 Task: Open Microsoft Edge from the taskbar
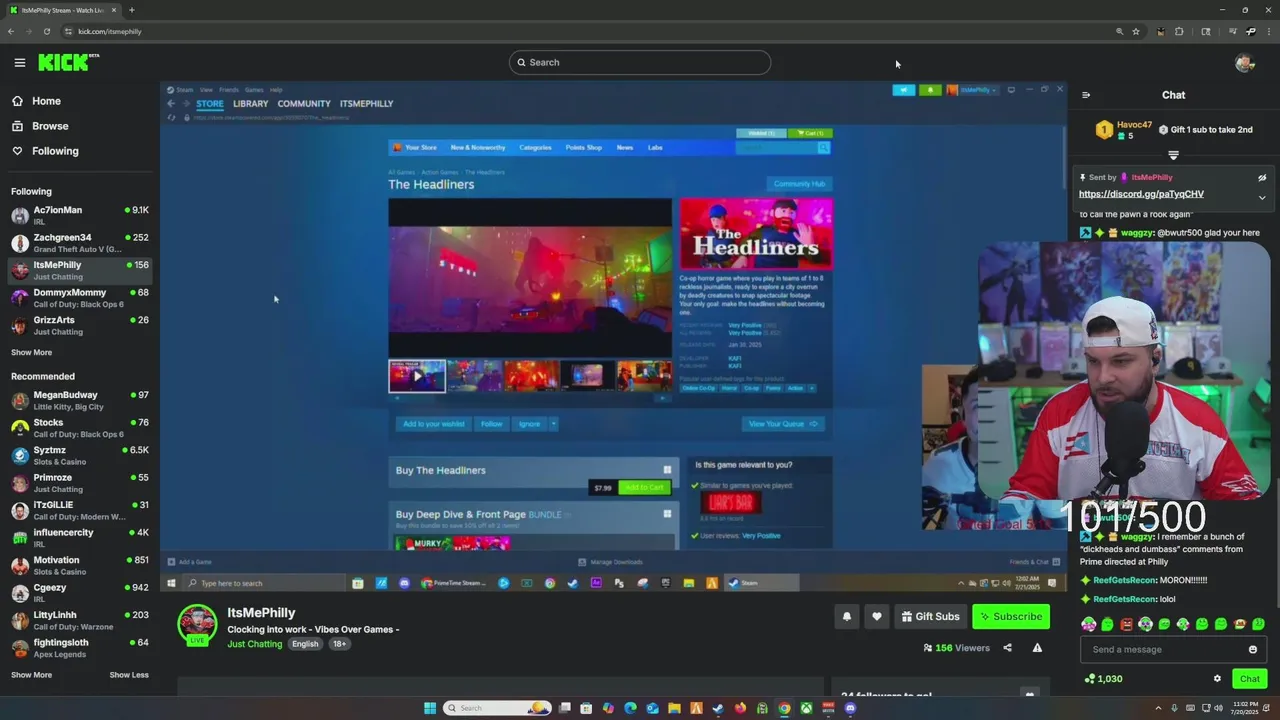pos(630,708)
